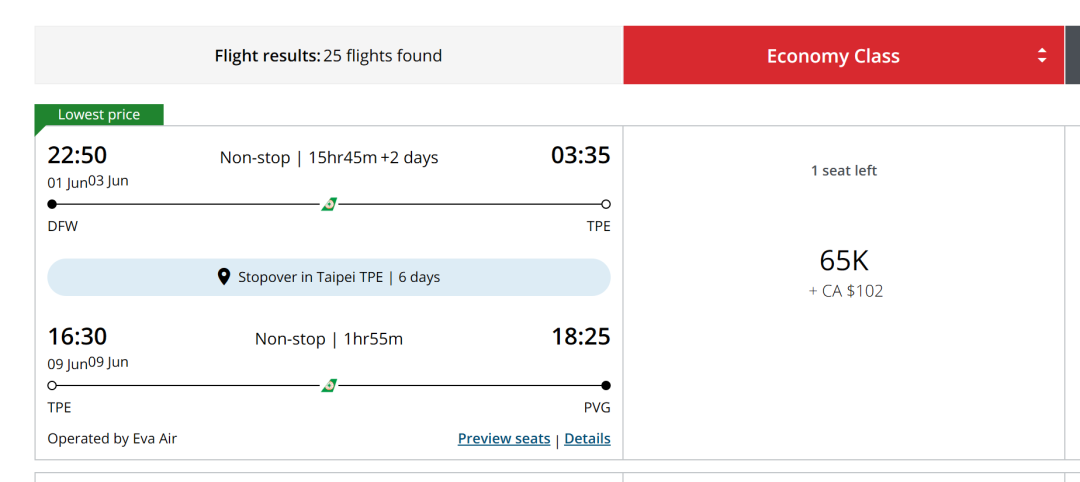Click the 22:50 departure time

78,155
